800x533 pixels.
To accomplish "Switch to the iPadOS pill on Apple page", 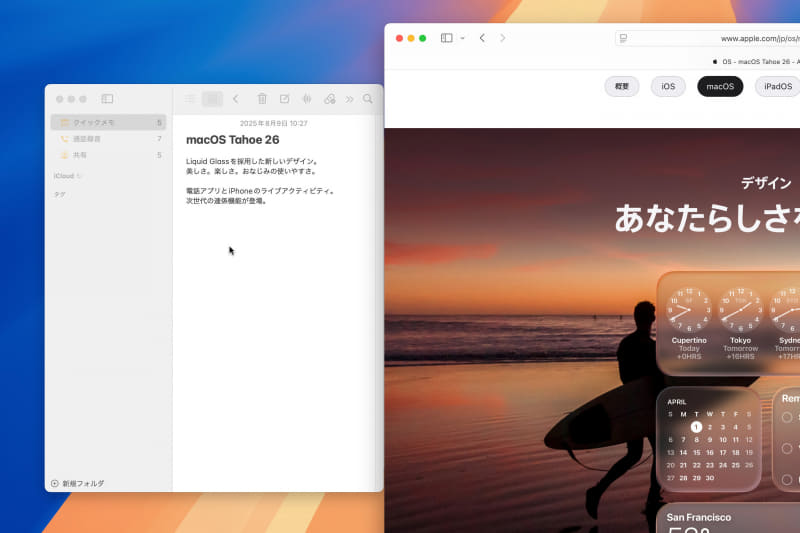I will tap(778, 86).
